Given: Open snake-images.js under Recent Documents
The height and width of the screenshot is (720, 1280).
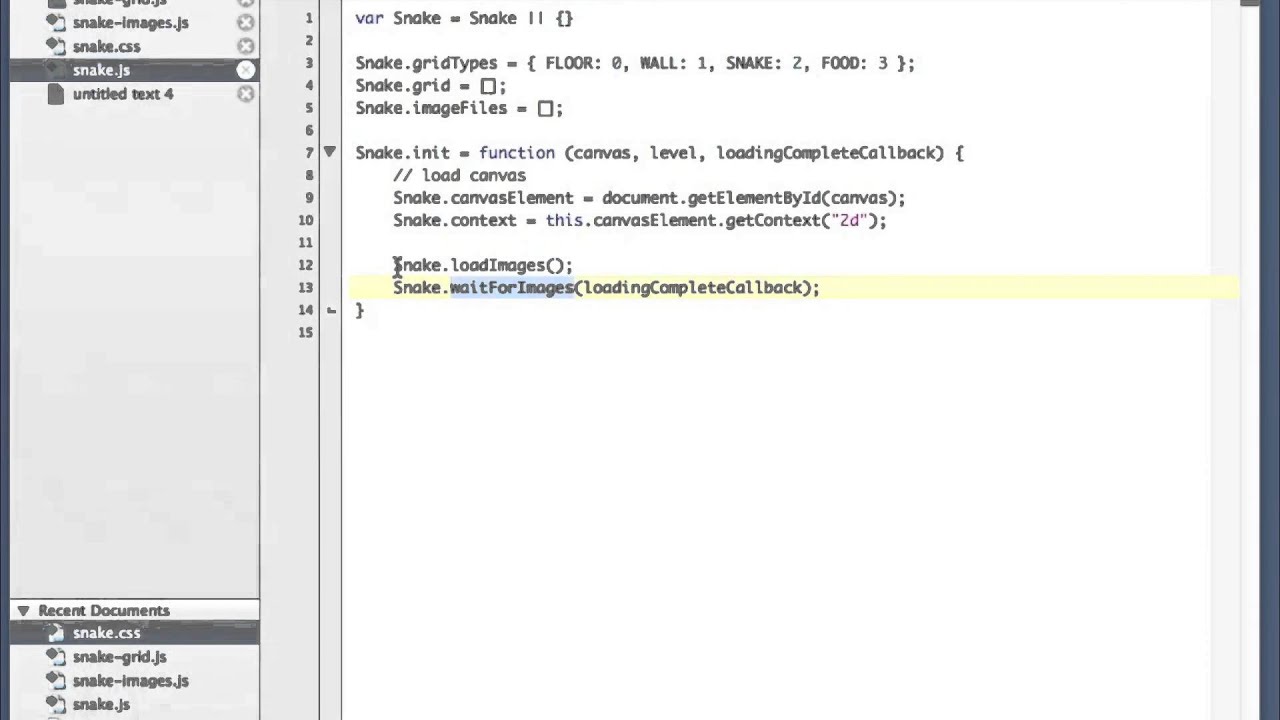Looking at the screenshot, I should point(130,681).
